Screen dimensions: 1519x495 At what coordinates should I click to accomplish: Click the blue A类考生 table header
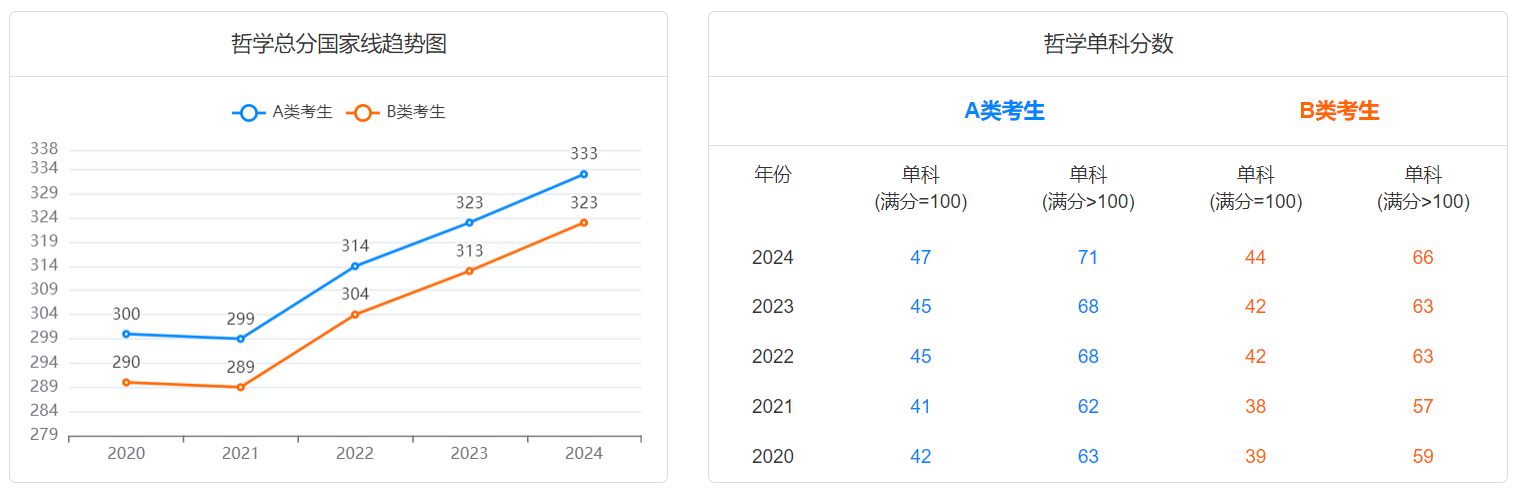tap(1004, 111)
